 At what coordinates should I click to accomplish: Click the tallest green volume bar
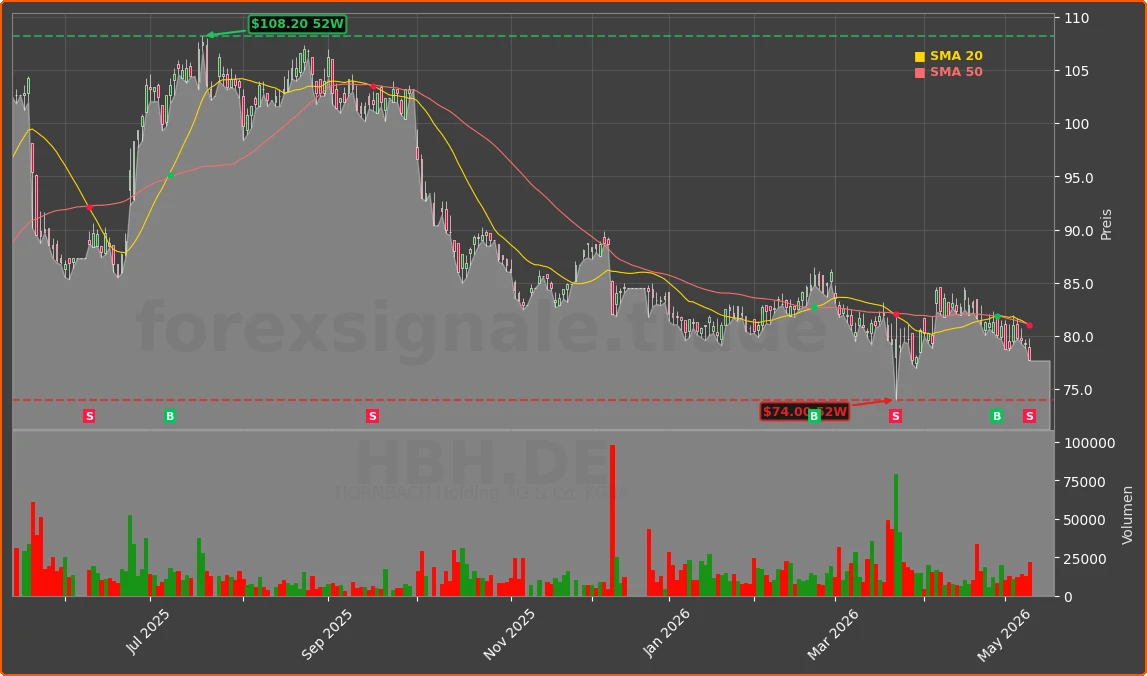coord(896,535)
